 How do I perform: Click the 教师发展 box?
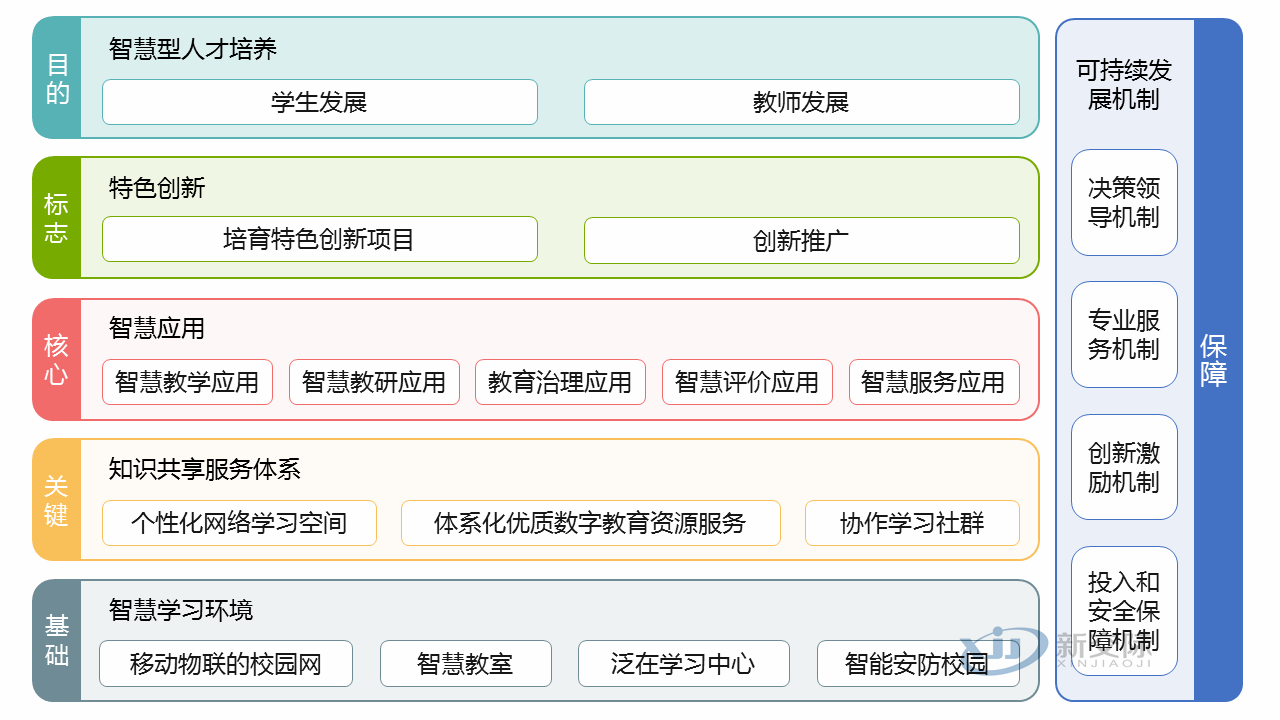[x=802, y=102]
